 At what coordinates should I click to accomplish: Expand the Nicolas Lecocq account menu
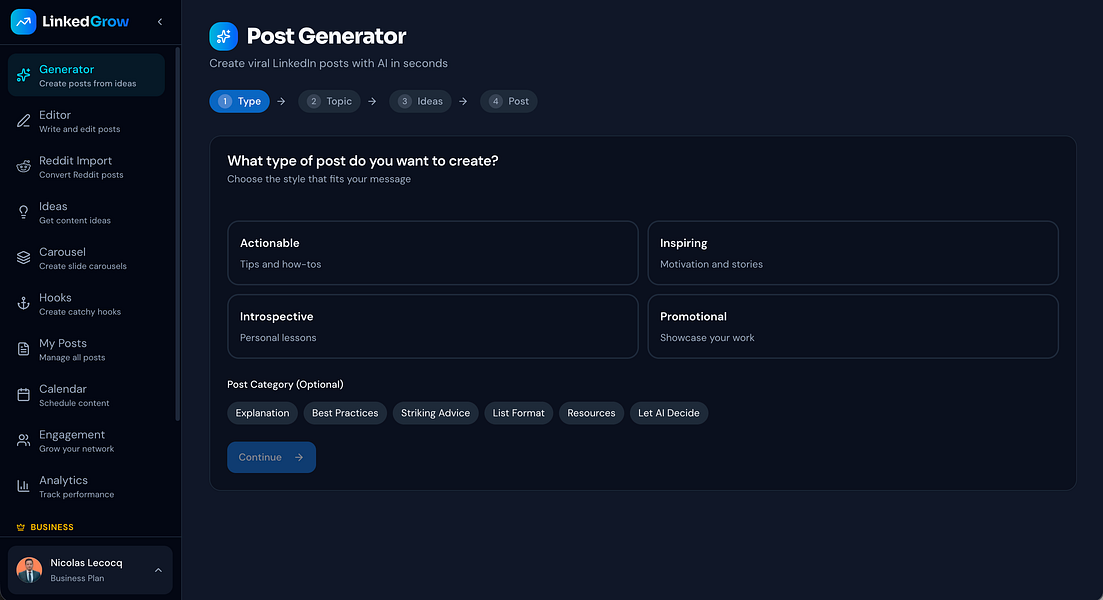pos(158,570)
